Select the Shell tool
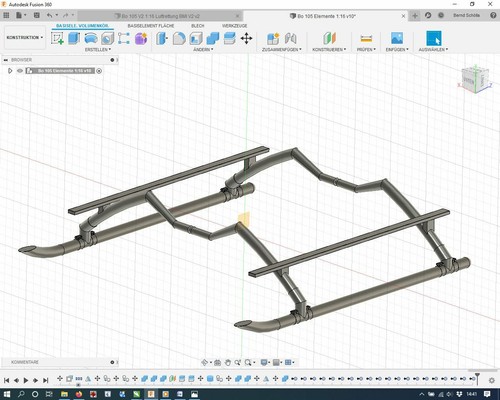This screenshot has width=500, height=400. pos(196,38)
